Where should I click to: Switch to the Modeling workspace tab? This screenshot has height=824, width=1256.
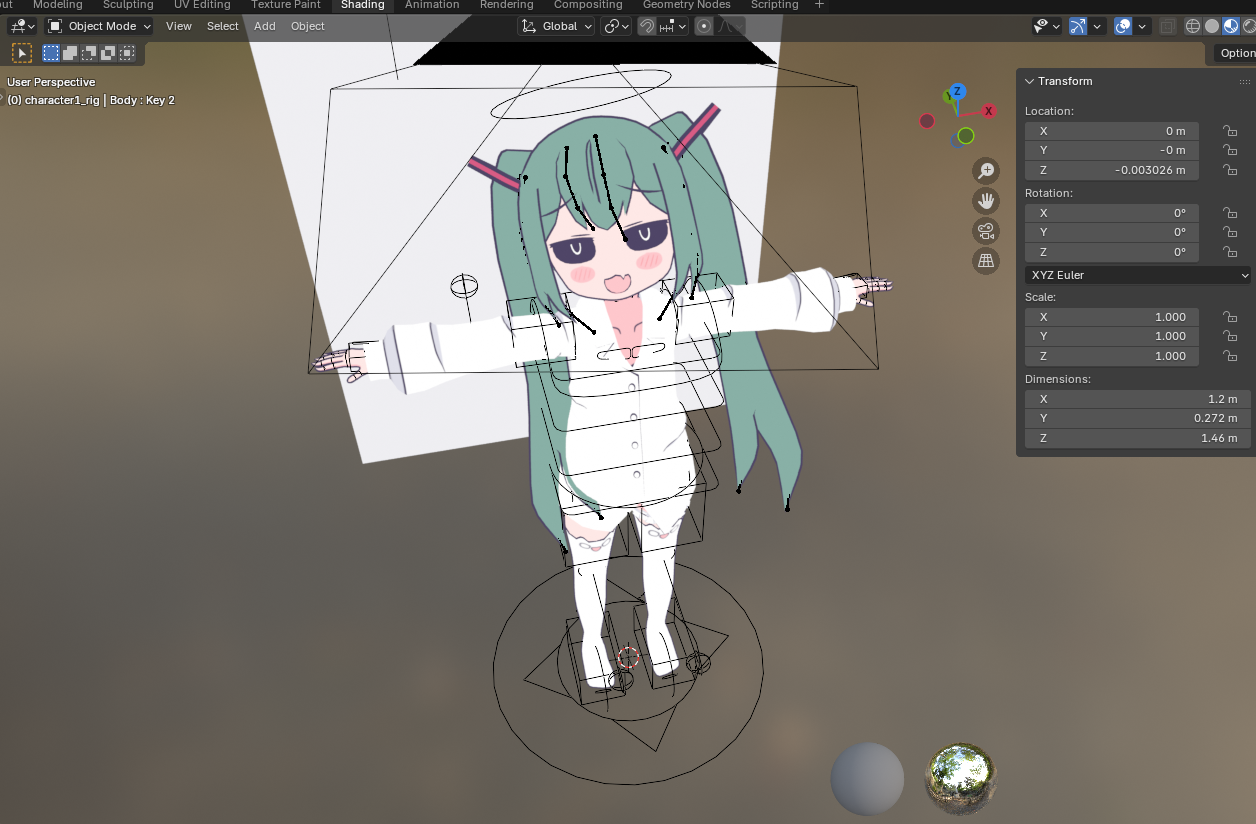pyautogui.click(x=58, y=5)
